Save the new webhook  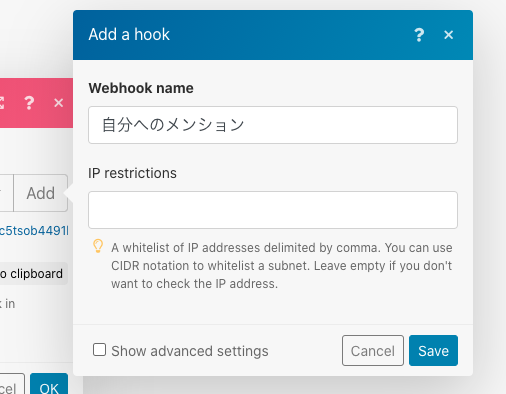[433, 351]
